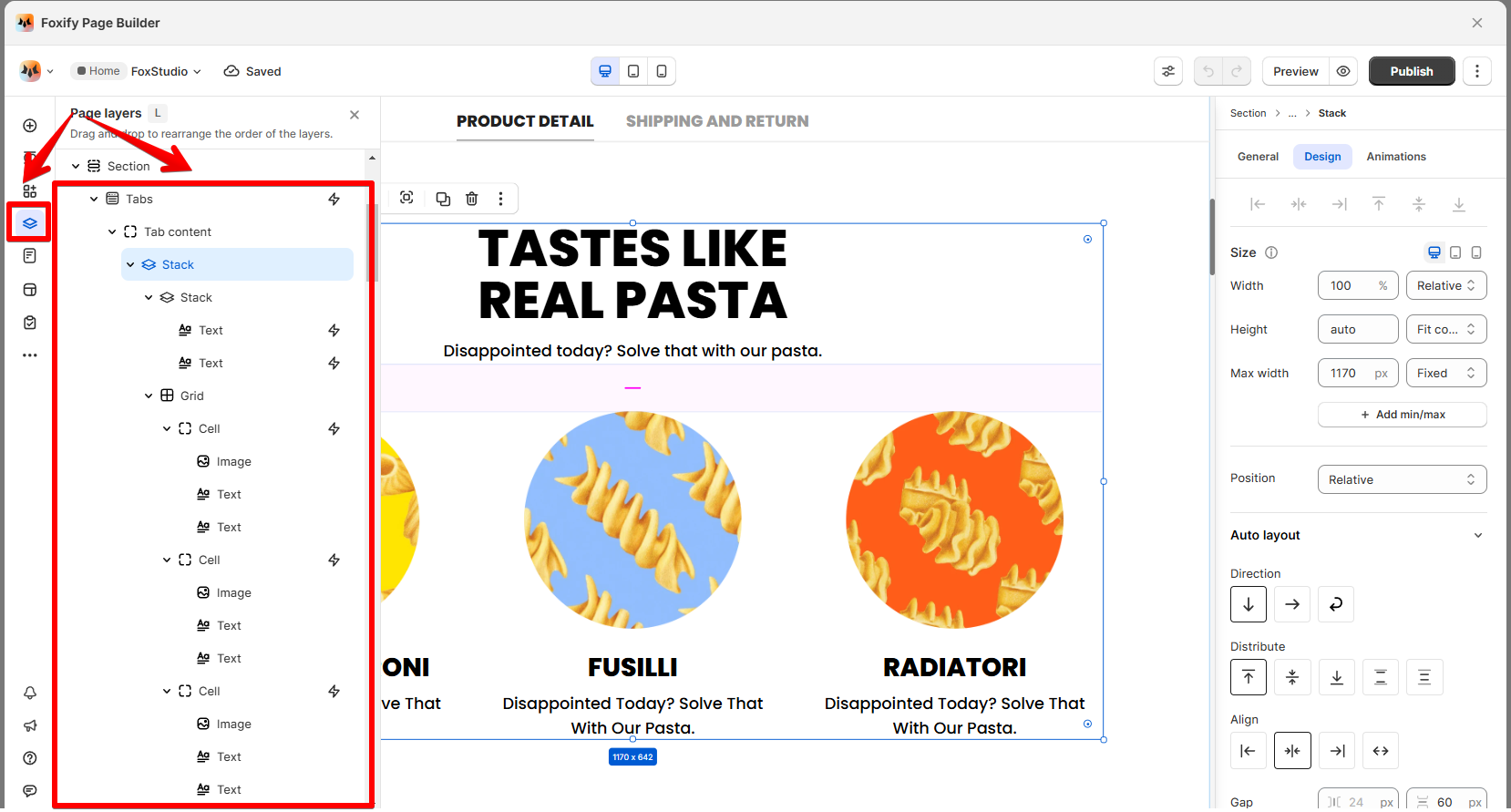Click the Section breadcrumb link
The width and height of the screenshot is (1511, 812).
pos(1248,113)
